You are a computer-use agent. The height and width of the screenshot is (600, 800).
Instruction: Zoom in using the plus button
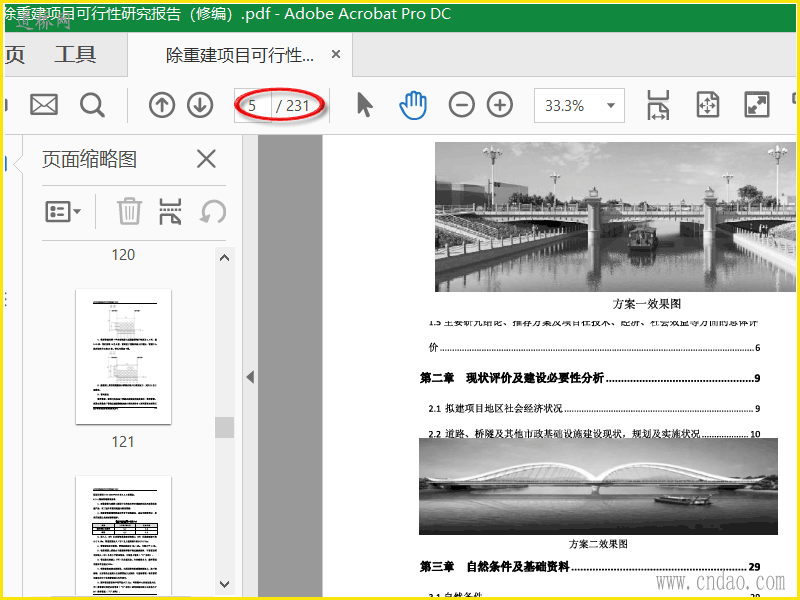pos(500,105)
